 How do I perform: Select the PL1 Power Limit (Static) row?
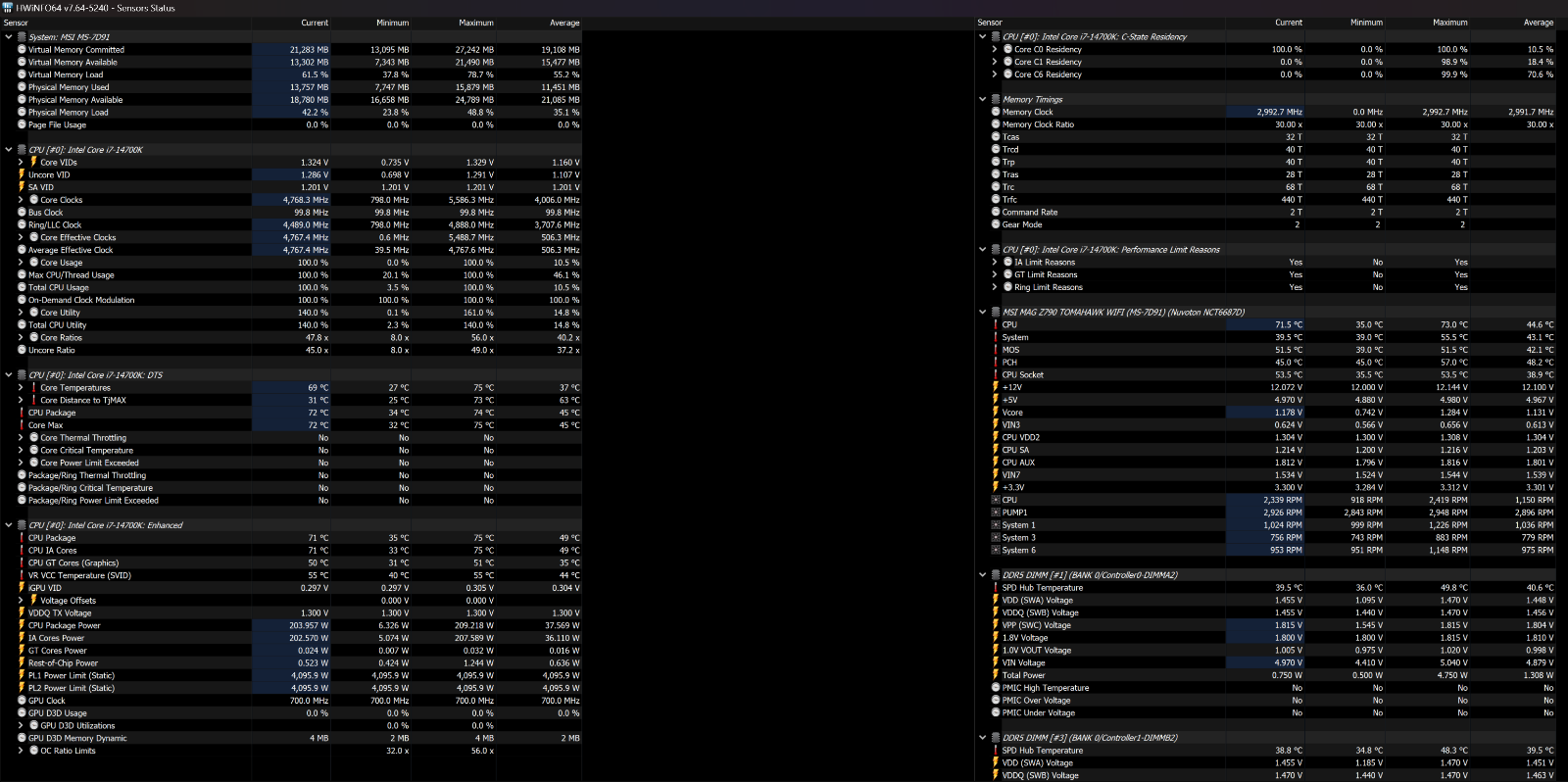291,675
